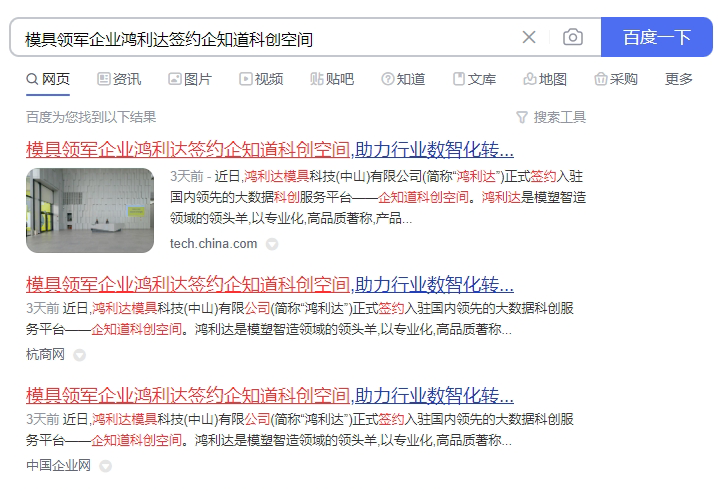Click the funnel icon beside 搜索工具
The width and height of the screenshot is (720, 501).
point(522,118)
